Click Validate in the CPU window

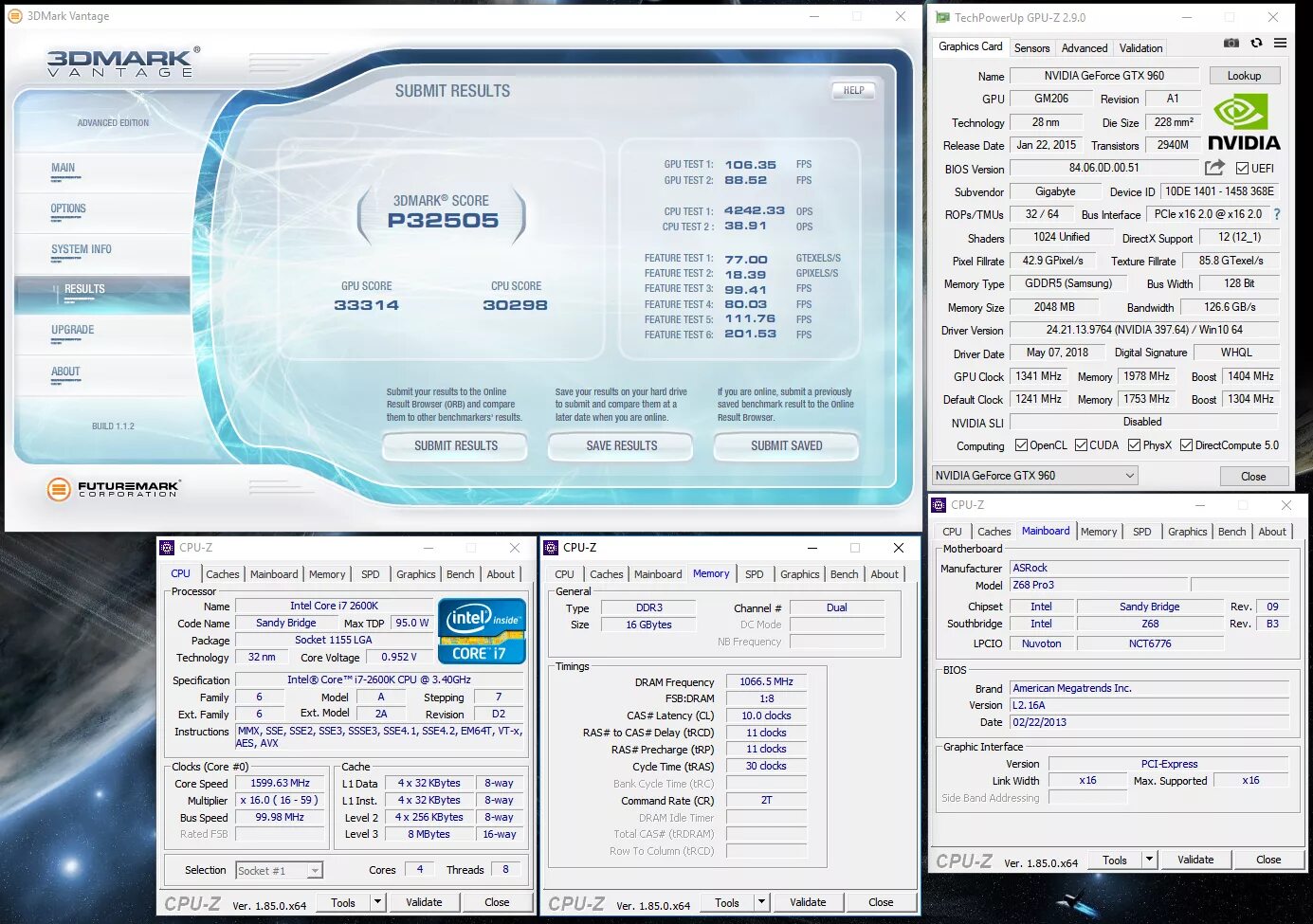[424, 902]
